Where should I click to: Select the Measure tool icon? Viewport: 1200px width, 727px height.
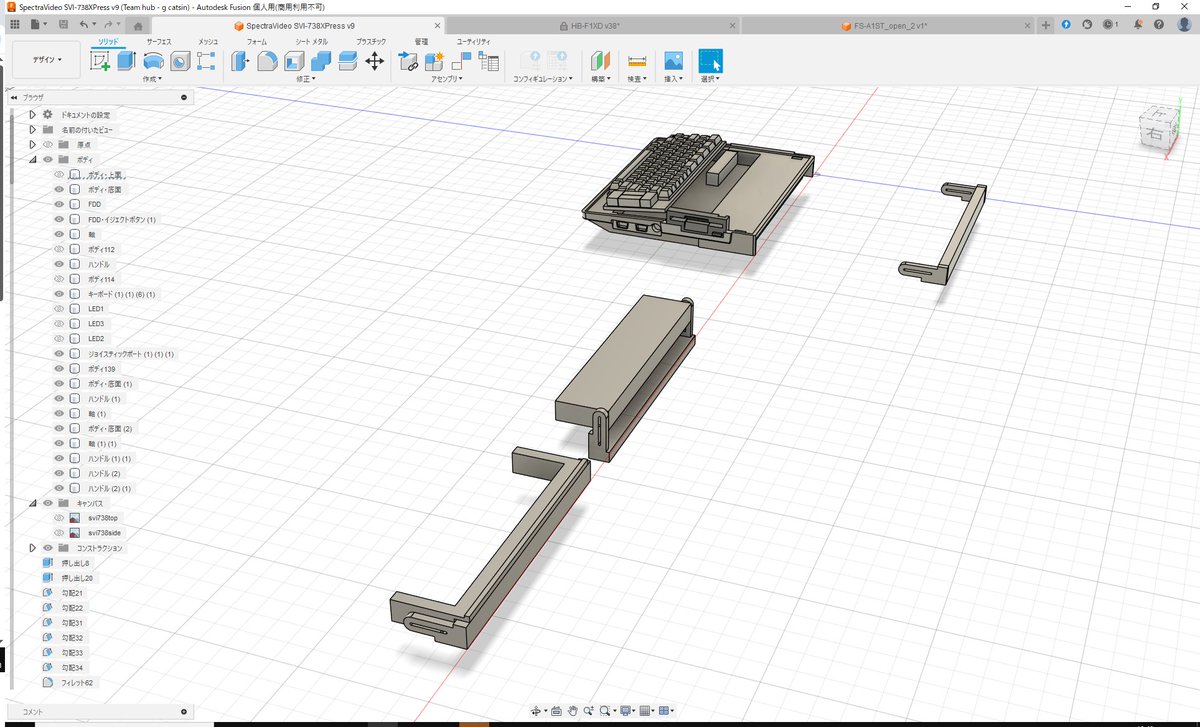tap(636, 61)
